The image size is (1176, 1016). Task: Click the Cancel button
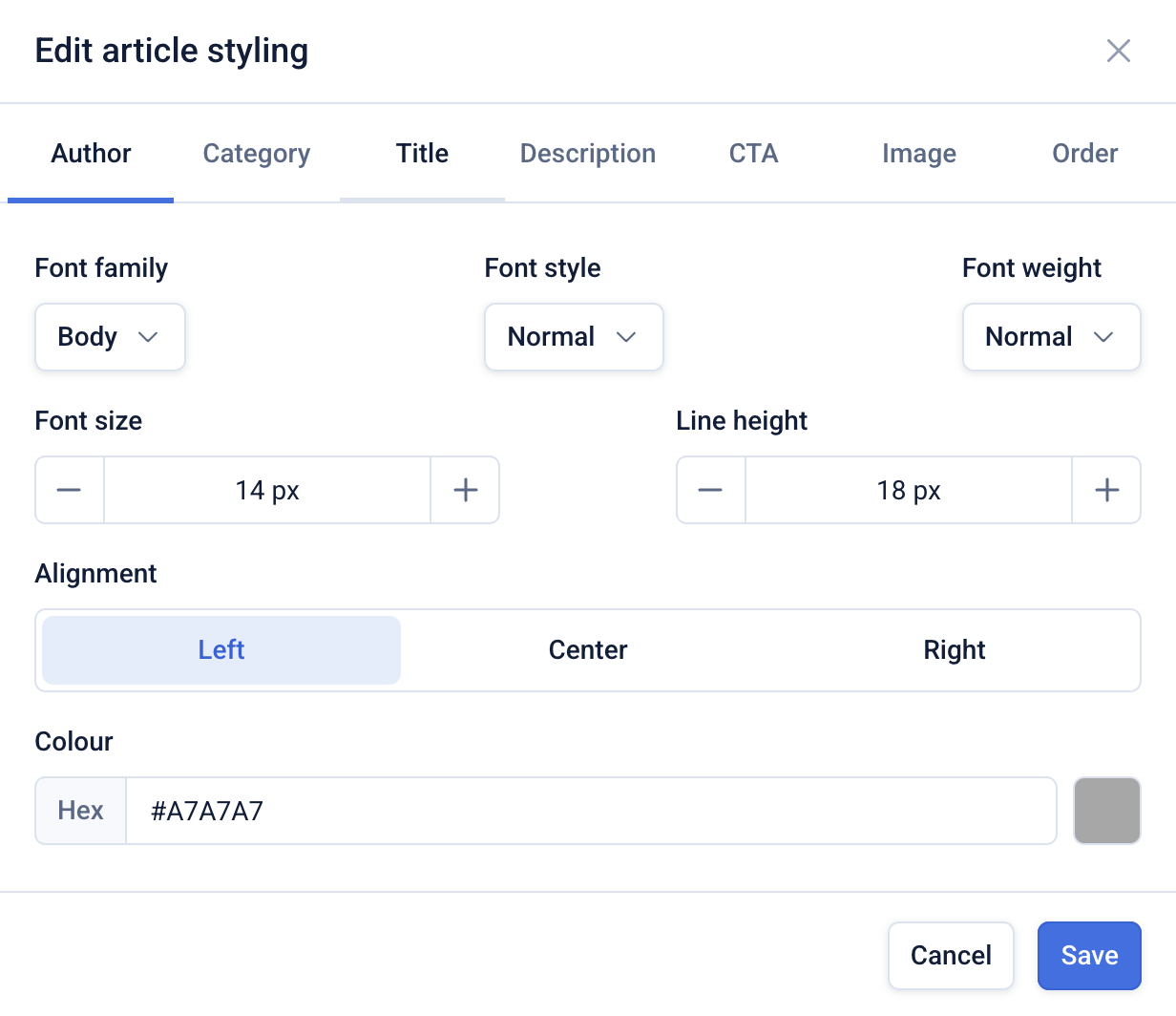(x=951, y=955)
